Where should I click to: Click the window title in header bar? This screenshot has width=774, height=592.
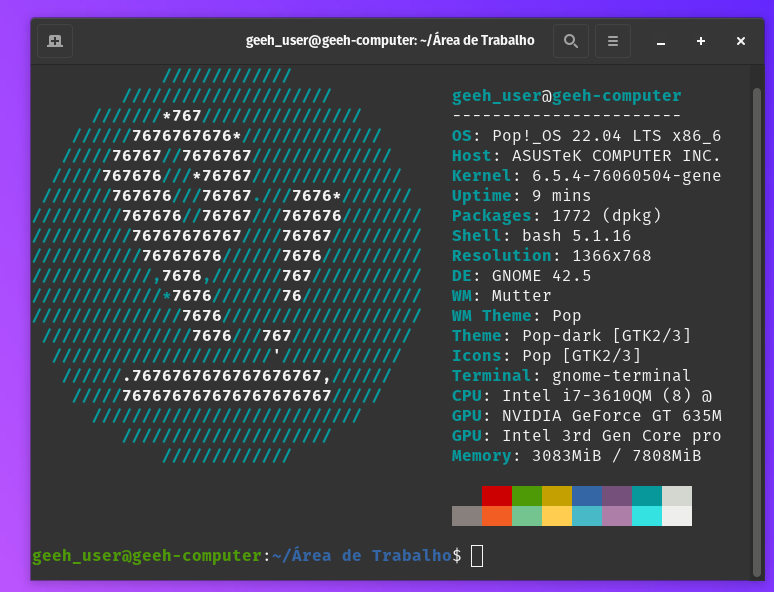tap(390, 41)
